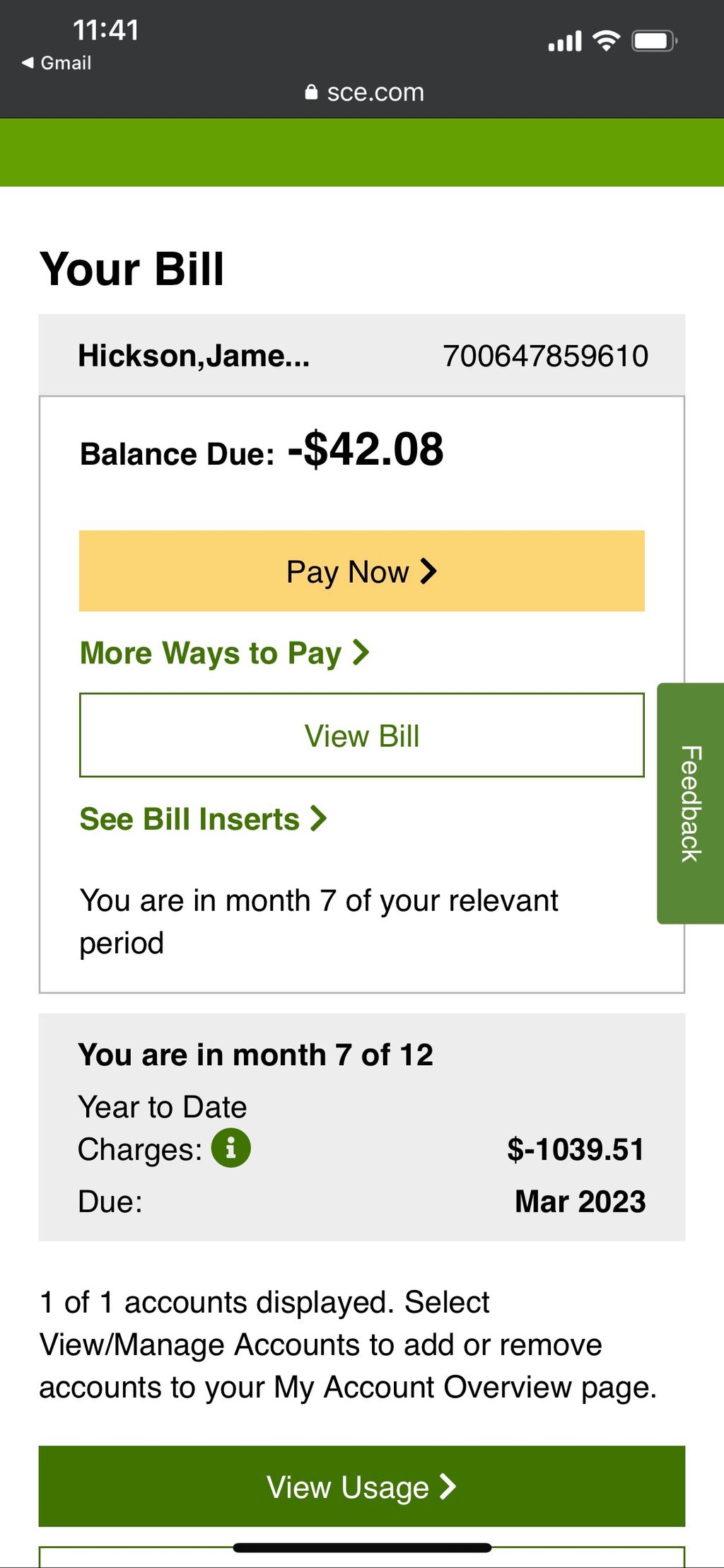Tap the back arrow to return to Gmail
The width and height of the screenshot is (724, 1568).
(x=28, y=63)
